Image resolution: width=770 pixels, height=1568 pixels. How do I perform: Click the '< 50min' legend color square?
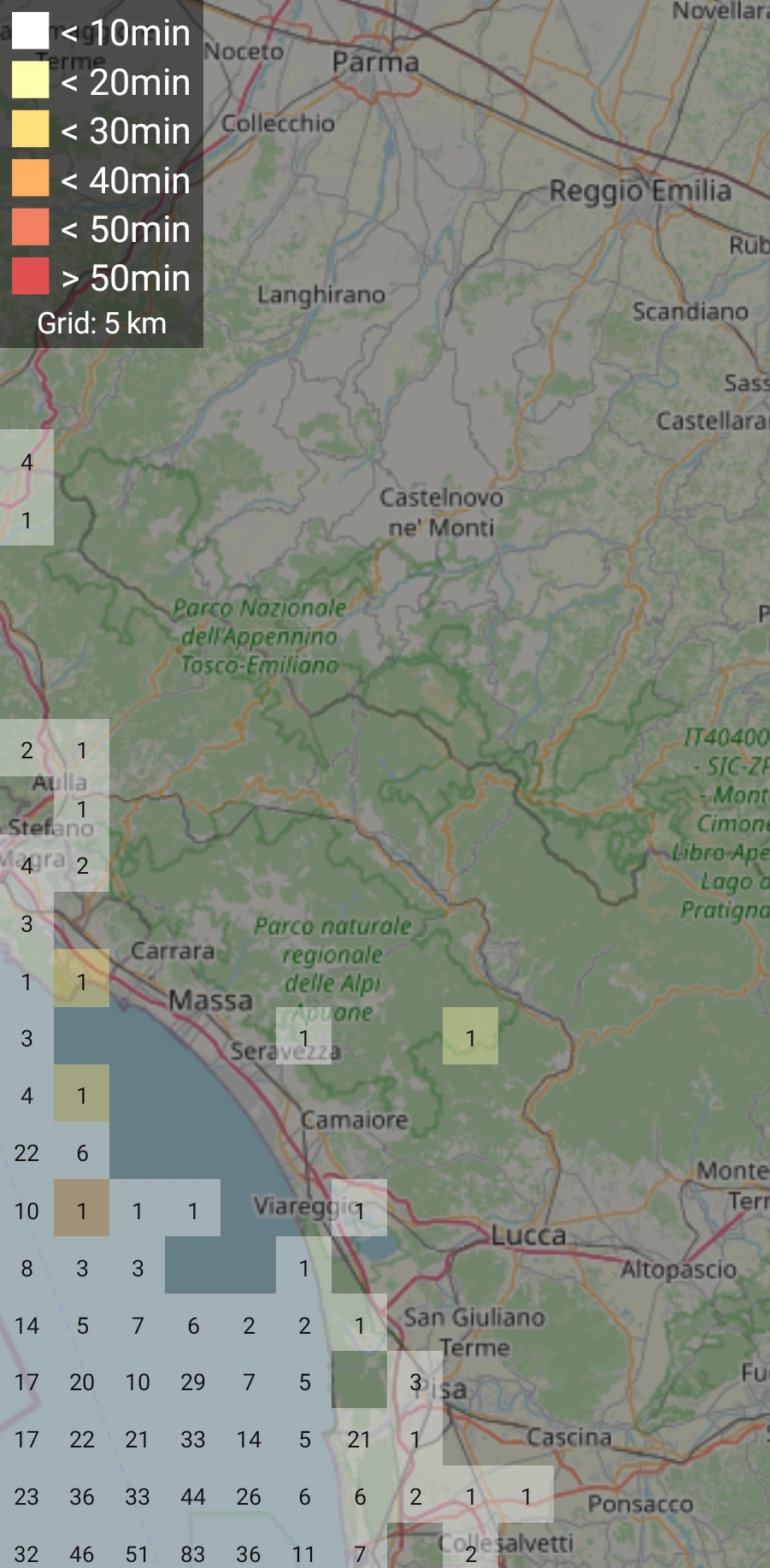click(x=30, y=228)
